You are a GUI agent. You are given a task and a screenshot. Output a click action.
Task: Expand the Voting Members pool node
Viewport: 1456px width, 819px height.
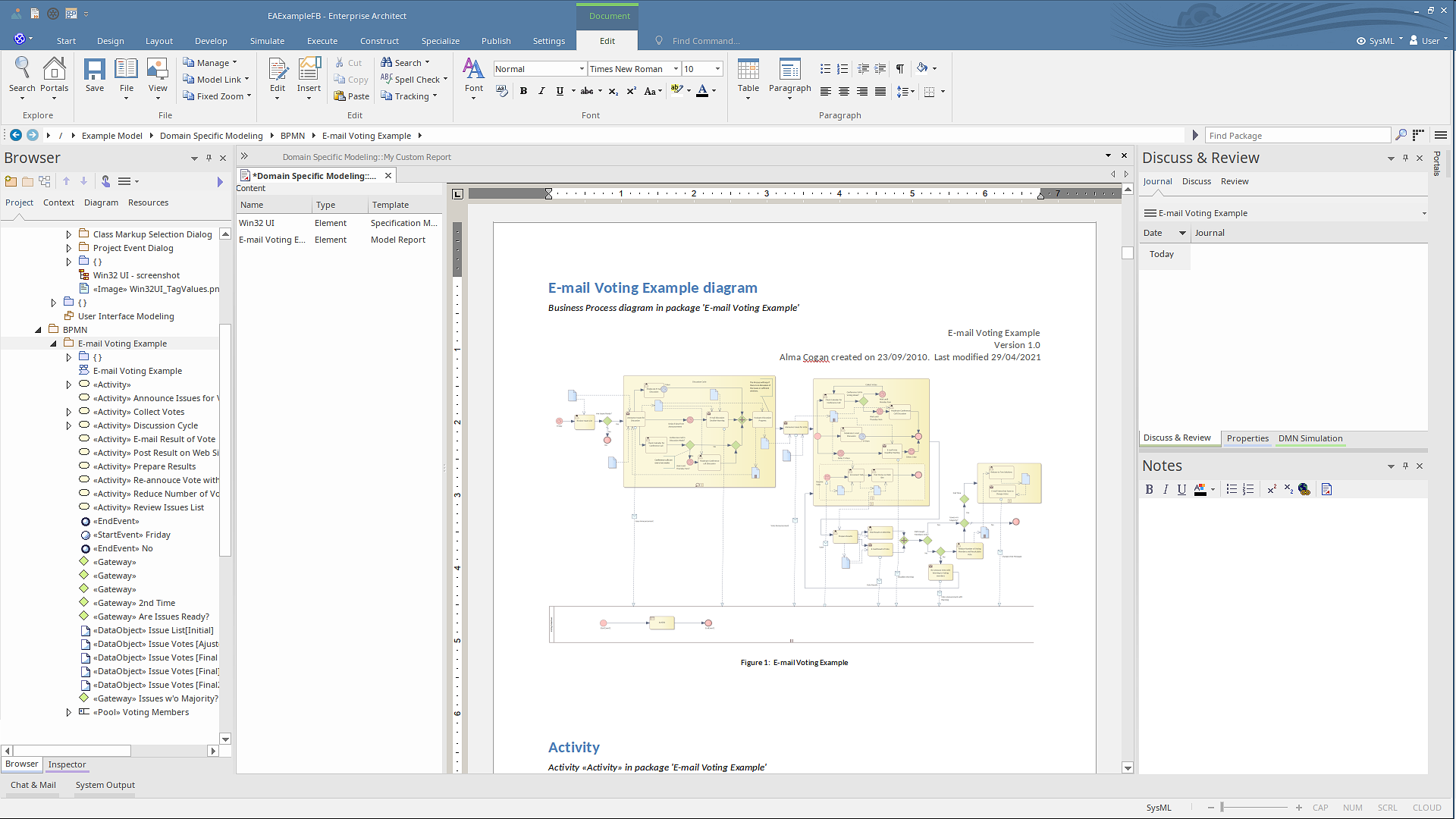pyautogui.click(x=68, y=713)
